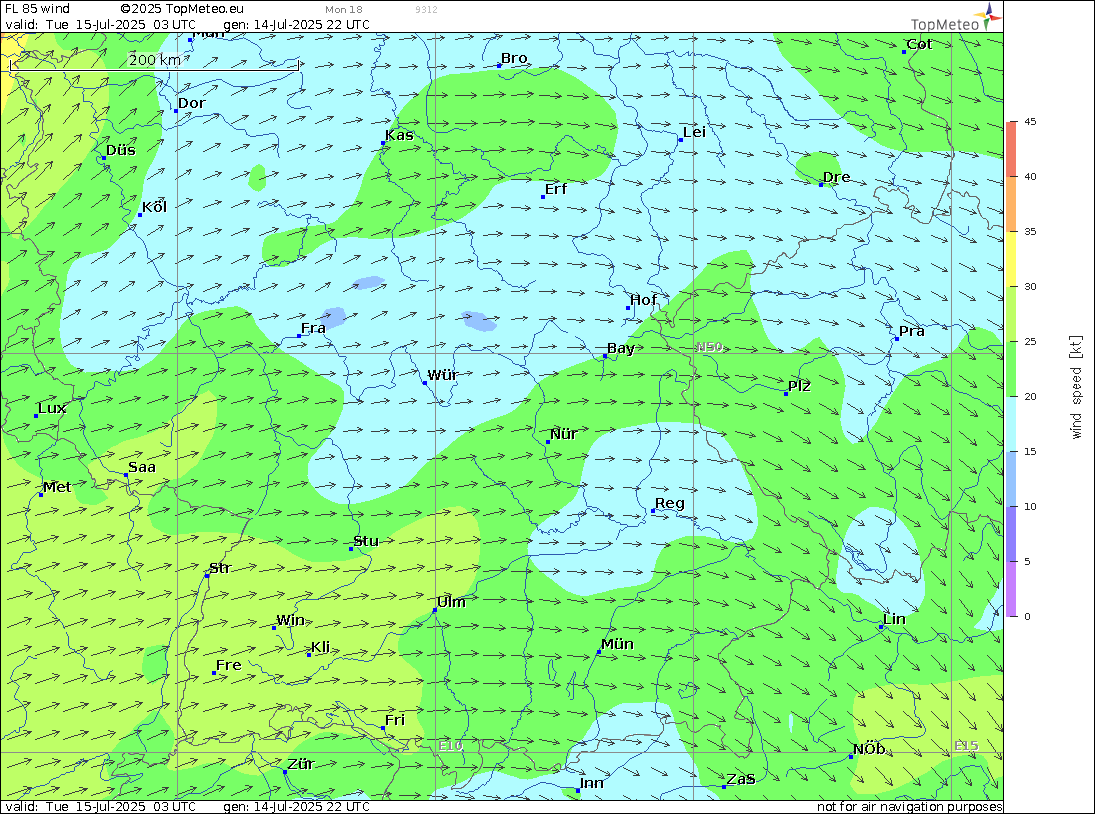Click the 45 kt red legend color
This screenshot has height=814, width=1095.
[x=1011, y=149]
